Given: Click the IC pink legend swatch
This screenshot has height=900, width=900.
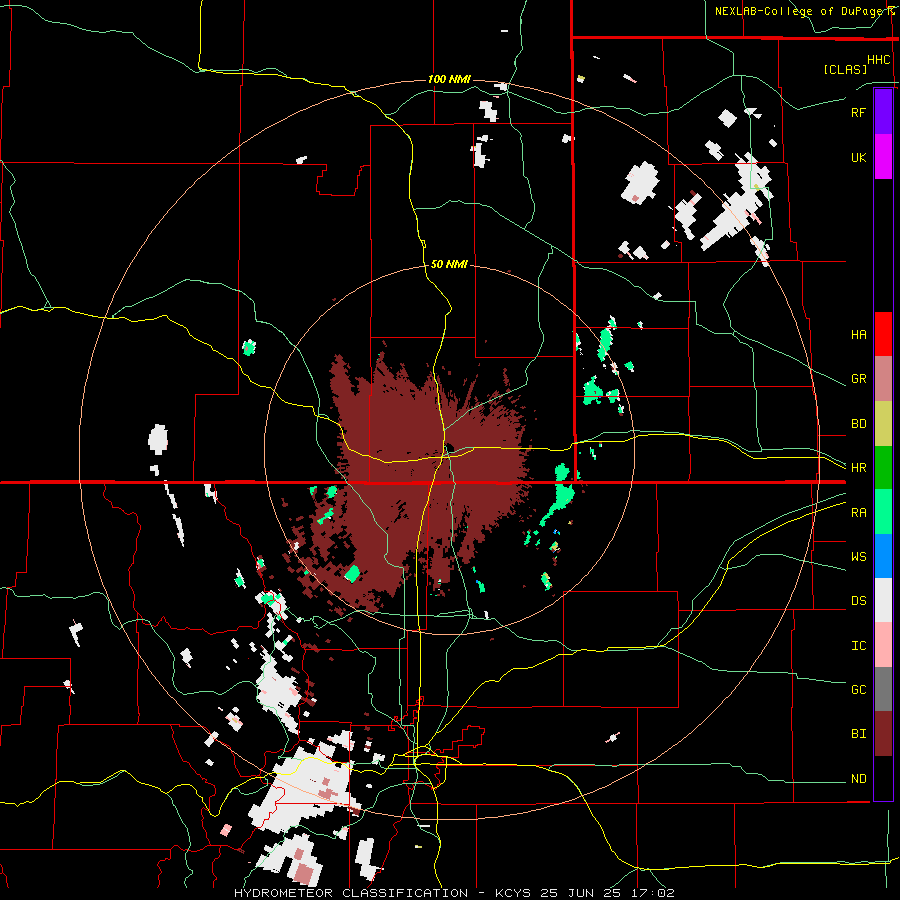Looking at the screenshot, I should pyautogui.click(x=883, y=645).
